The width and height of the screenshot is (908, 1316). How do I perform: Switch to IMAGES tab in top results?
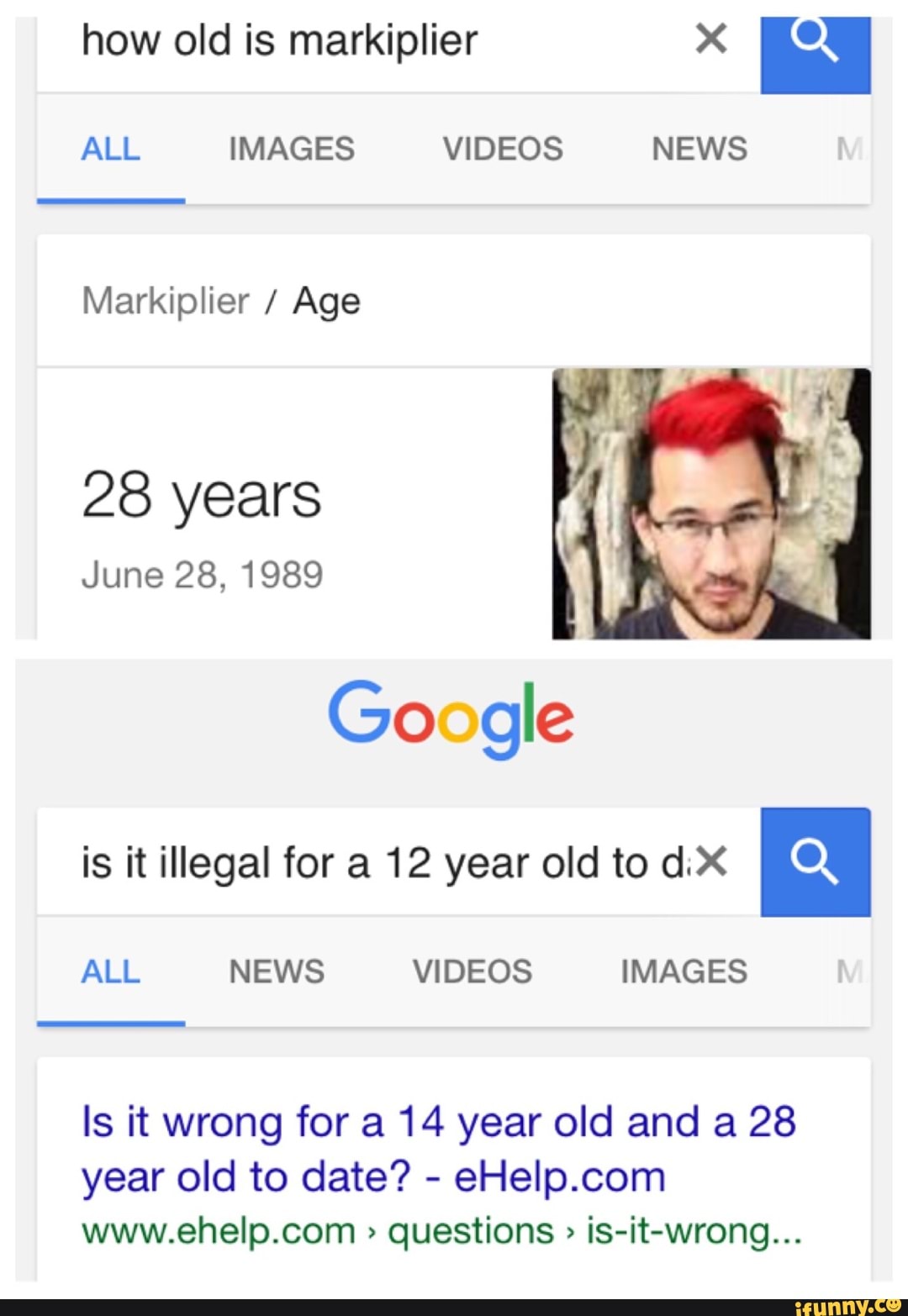click(291, 149)
